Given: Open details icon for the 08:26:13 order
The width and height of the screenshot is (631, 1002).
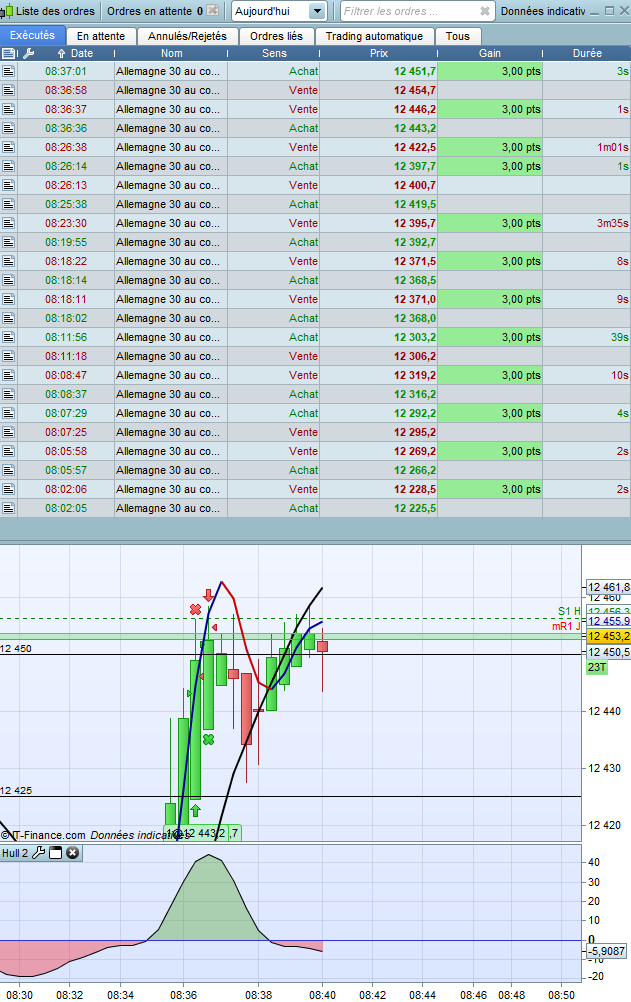Looking at the screenshot, I should (8, 185).
